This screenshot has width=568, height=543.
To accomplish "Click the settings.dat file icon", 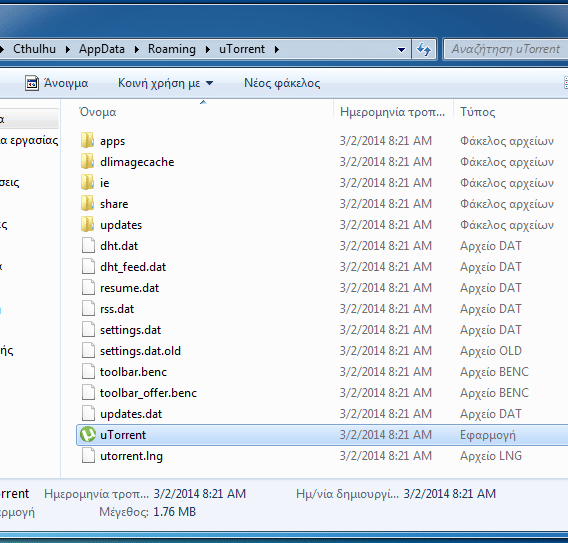I will pyautogui.click(x=88, y=330).
